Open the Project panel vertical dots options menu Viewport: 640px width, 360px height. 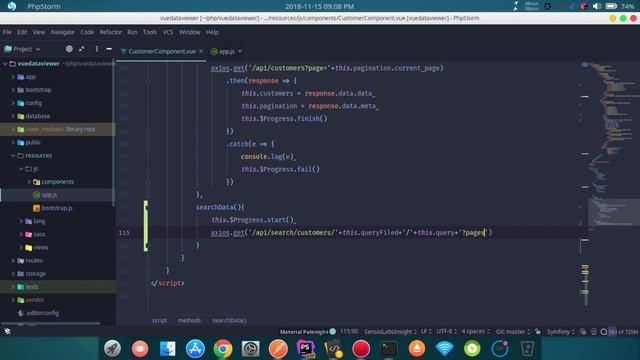click(97, 49)
